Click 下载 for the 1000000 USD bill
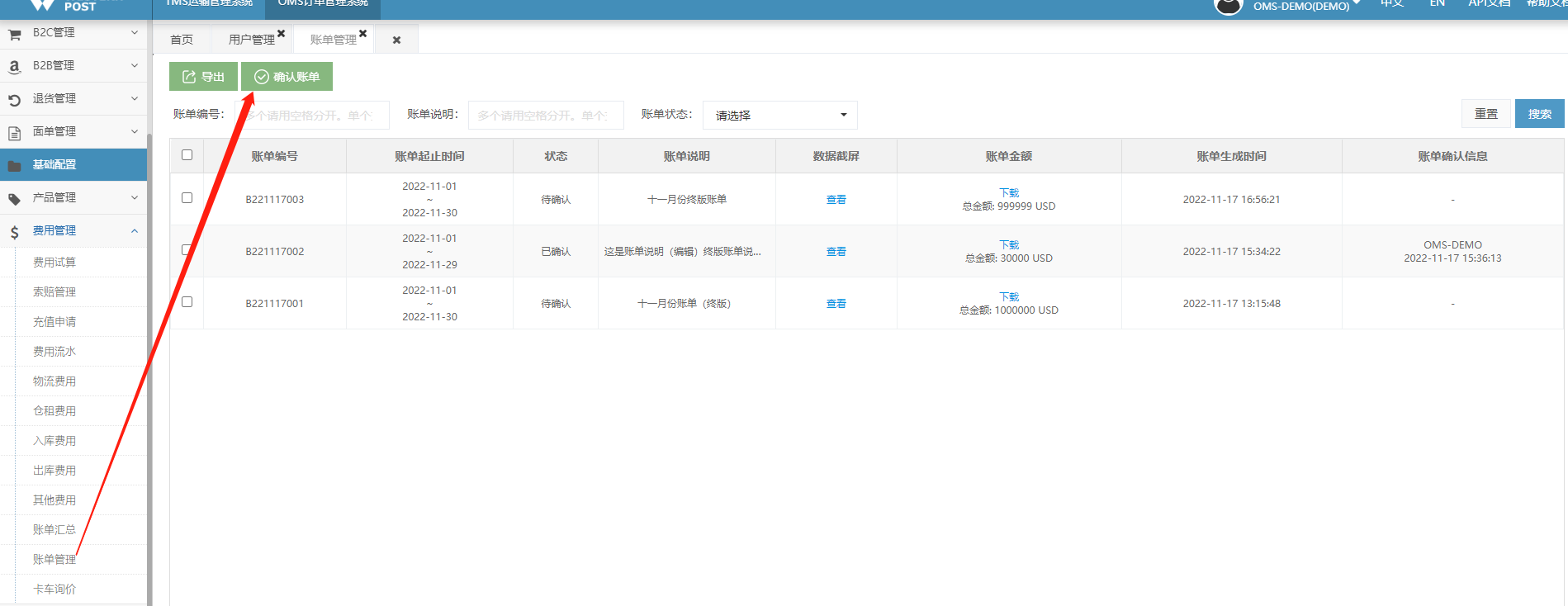This screenshot has width=1568, height=606. [1009, 297]
